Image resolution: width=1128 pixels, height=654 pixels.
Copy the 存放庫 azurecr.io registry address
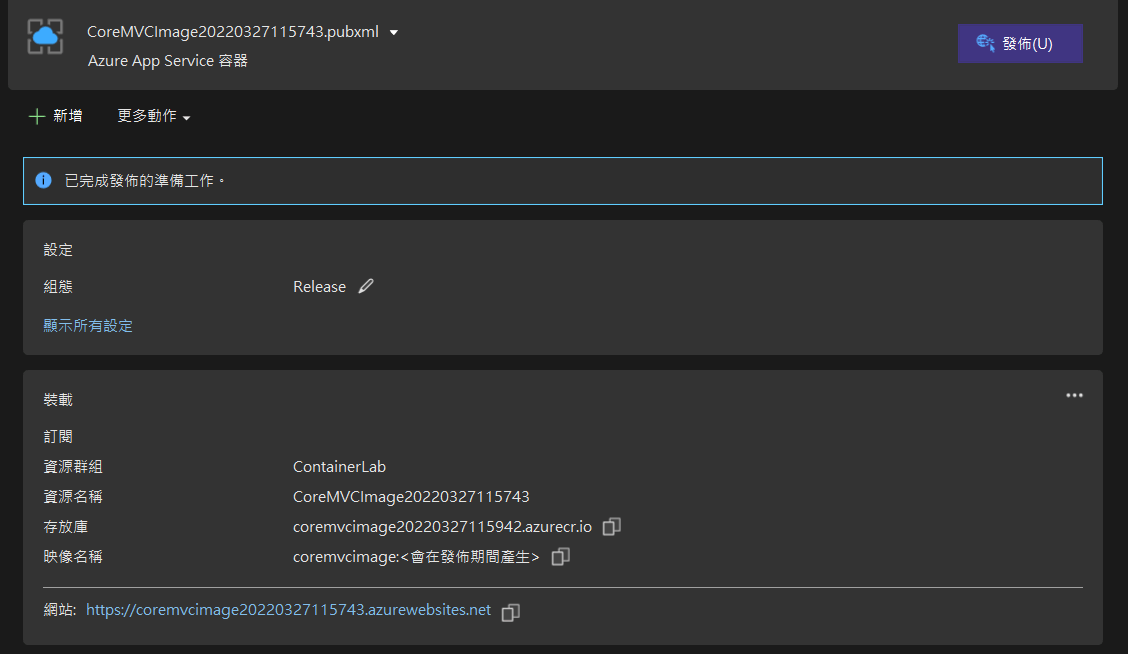pos(612,526)
